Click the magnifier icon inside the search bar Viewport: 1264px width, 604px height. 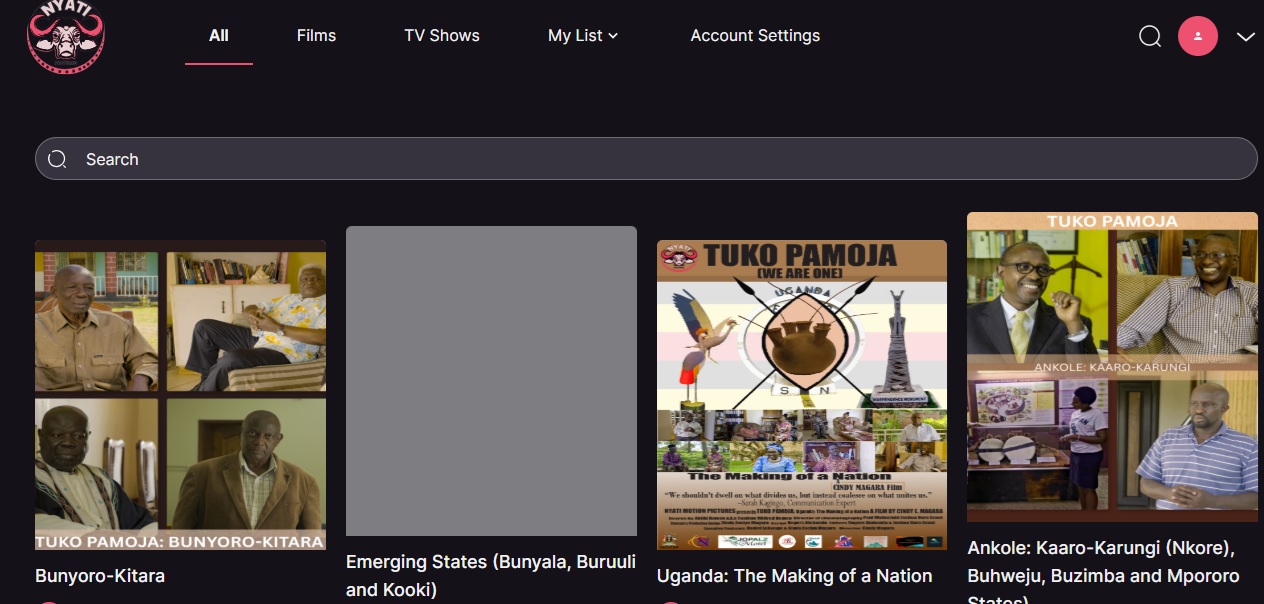point(57,159)
